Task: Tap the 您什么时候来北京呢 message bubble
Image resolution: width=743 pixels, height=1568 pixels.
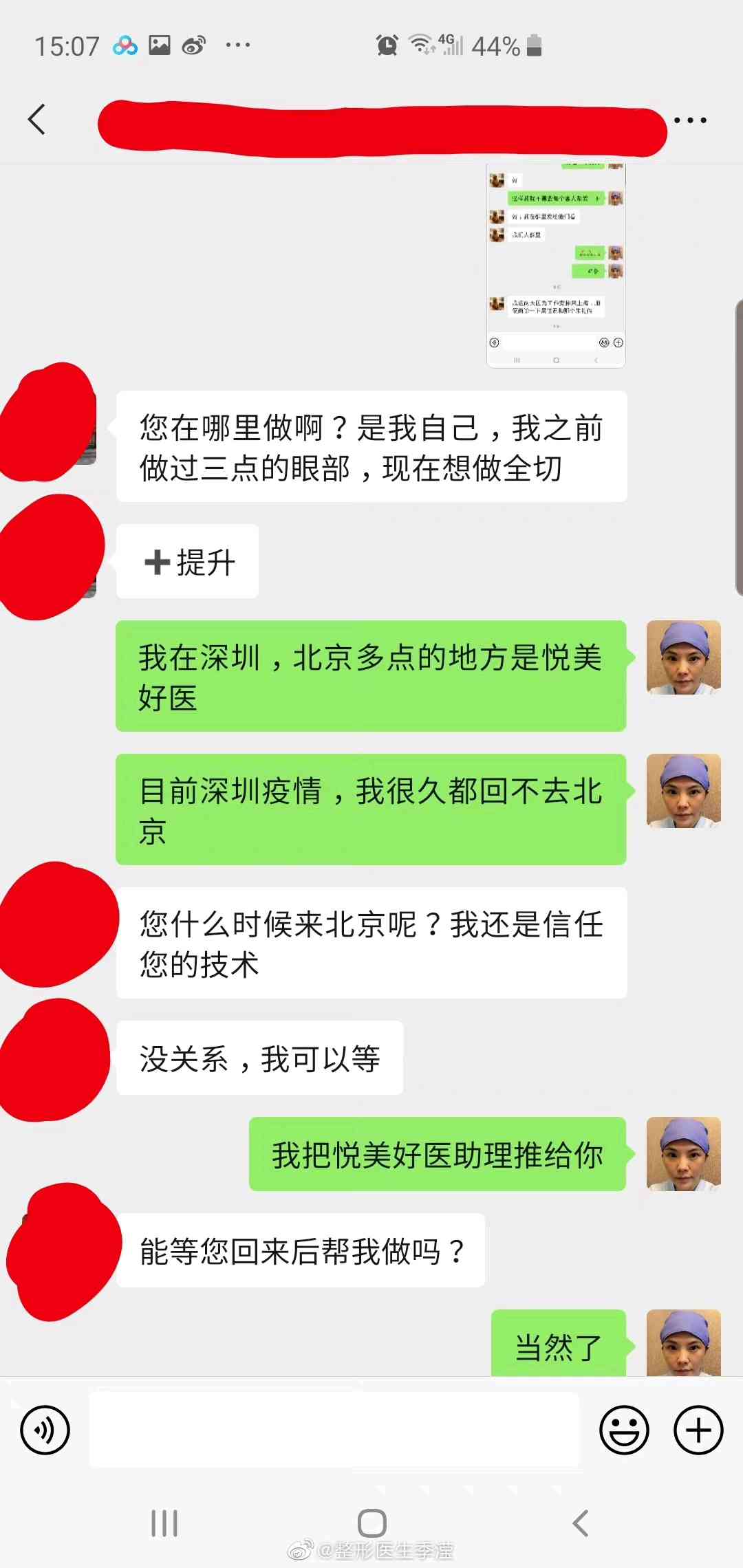Action: (x=371, y=943)
